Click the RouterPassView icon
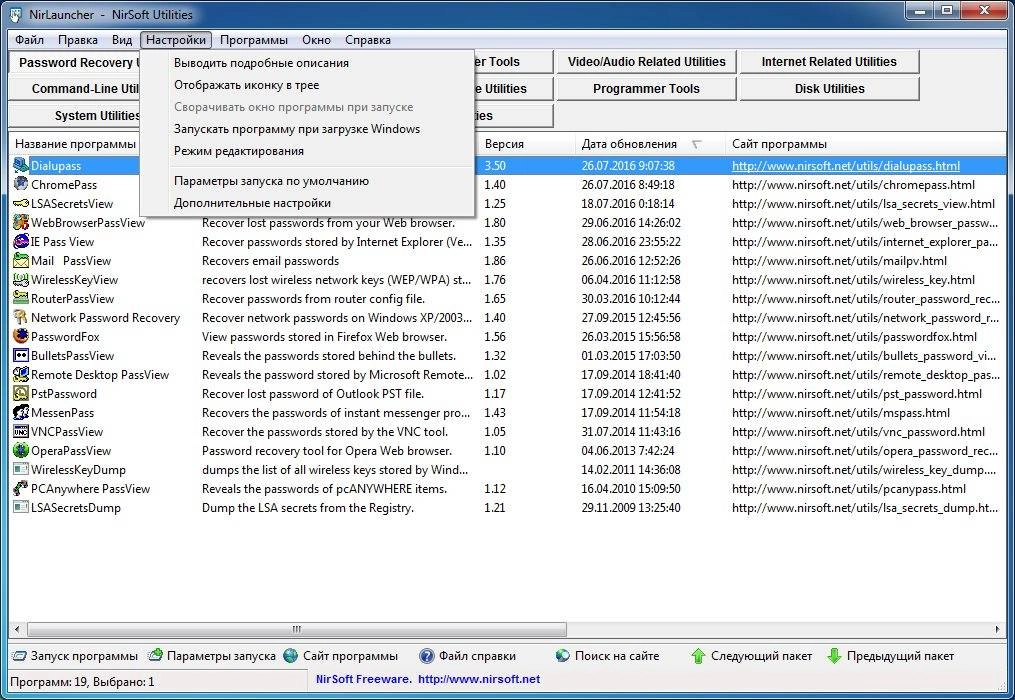Screen dimensions: 1015x700 (21, 299)
